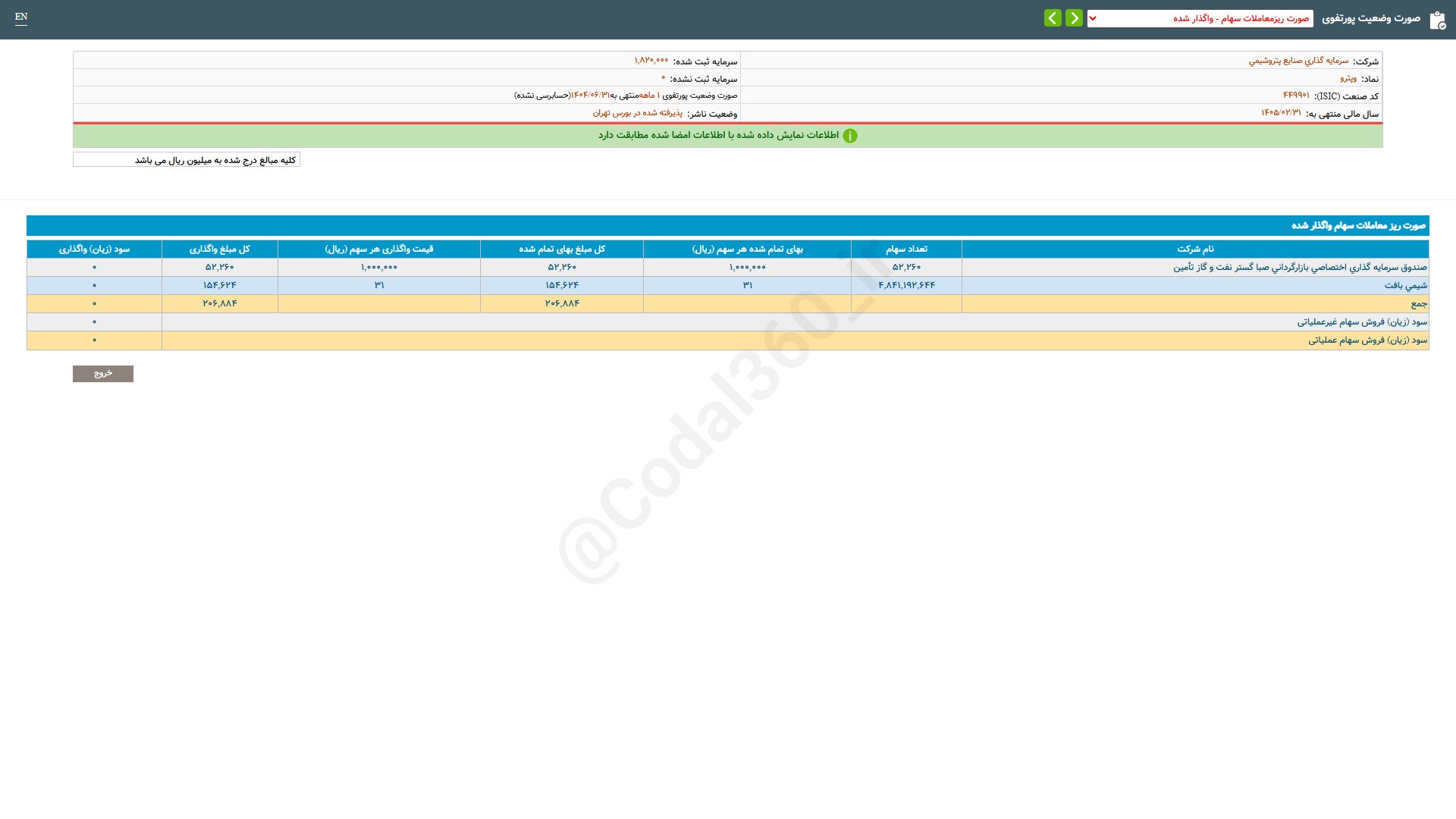Screen dimensions: 1456x819
Task: Switch language with the EN link
Action: (21, 17)
